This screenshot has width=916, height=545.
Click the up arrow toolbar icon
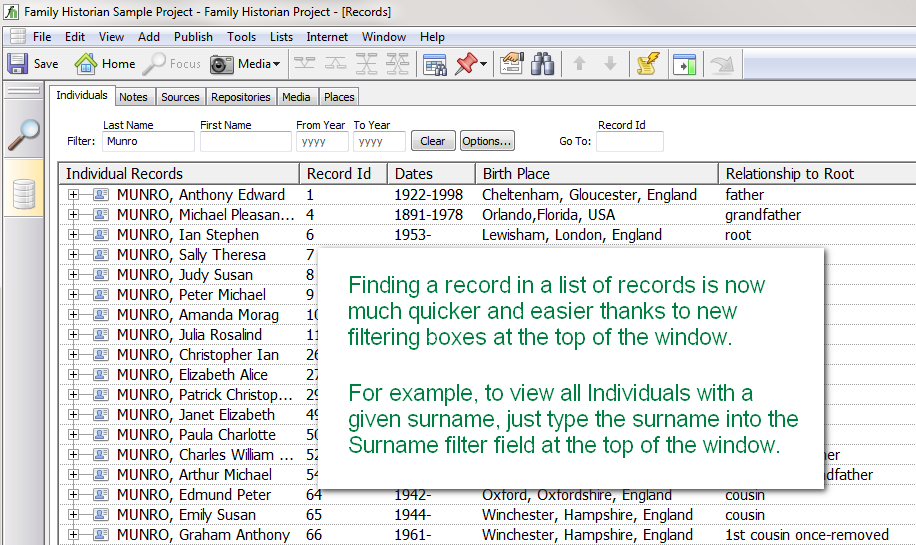coord(579,63)
